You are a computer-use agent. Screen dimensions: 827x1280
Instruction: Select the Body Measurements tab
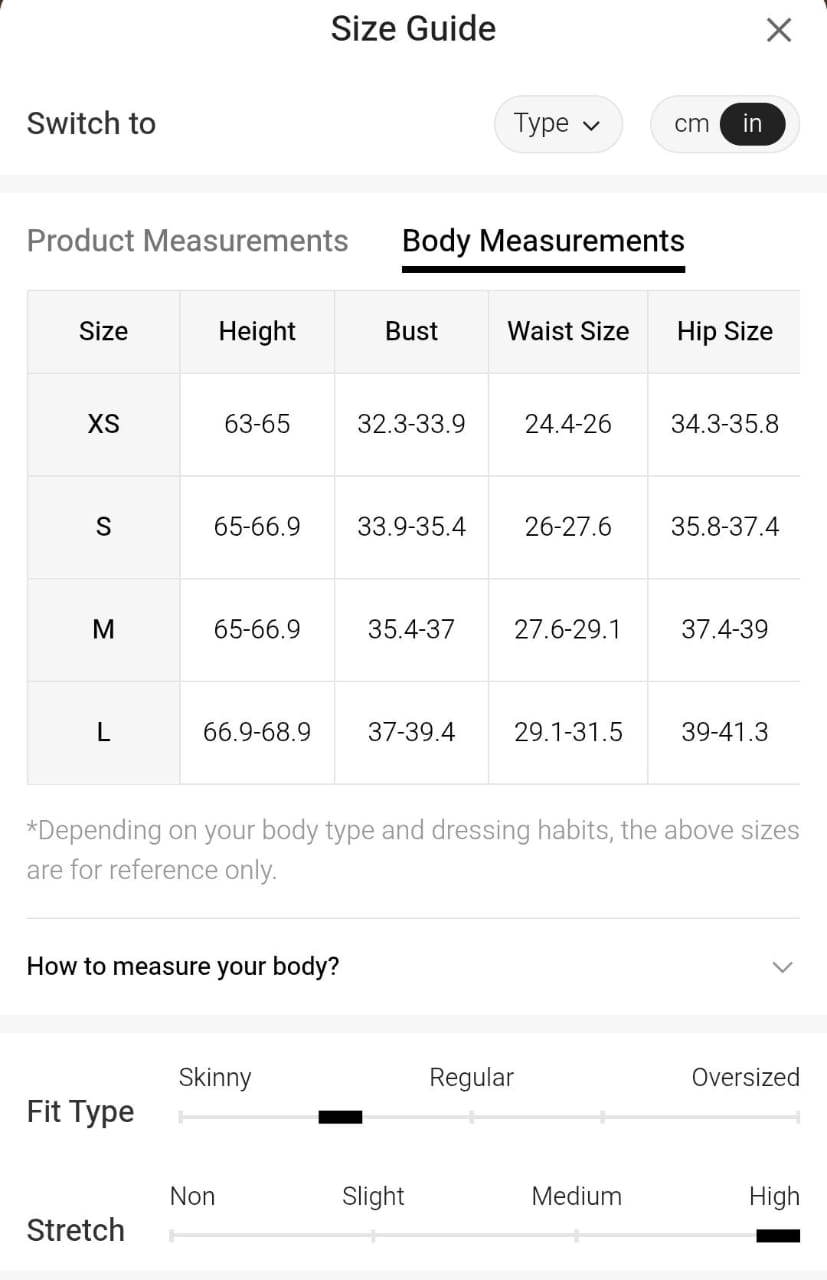[543, 241]
